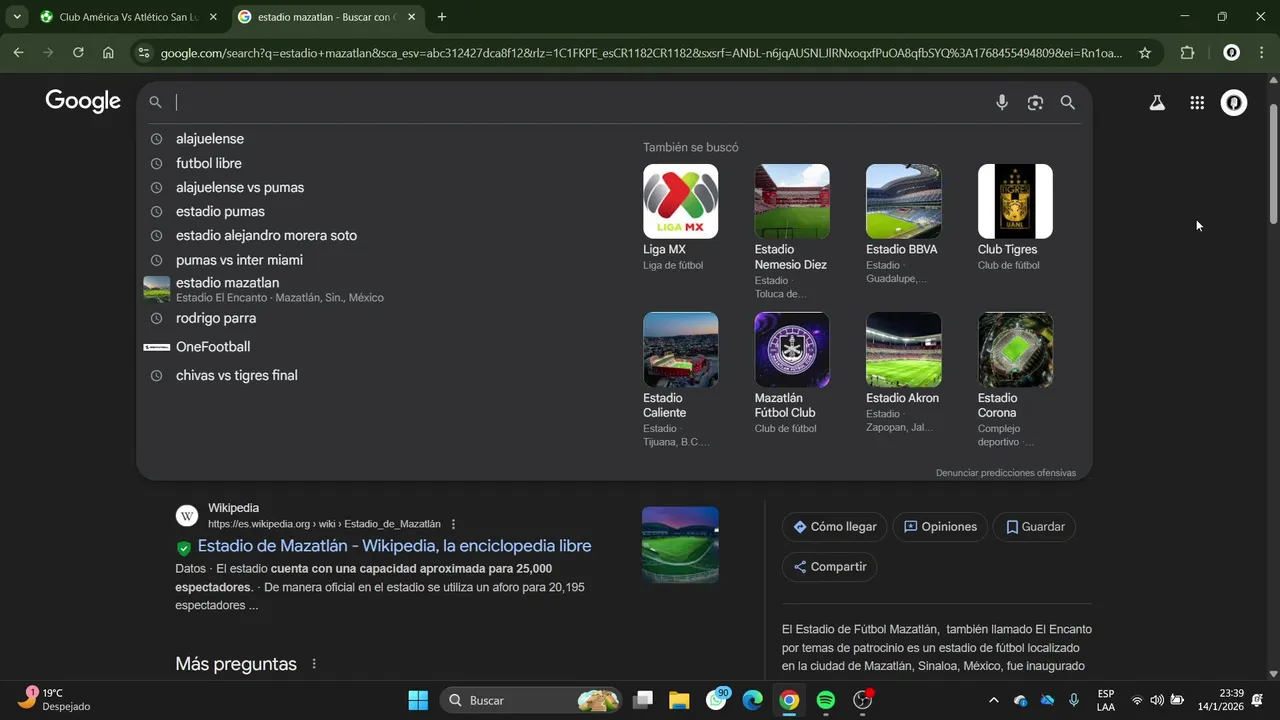
Task: Select suggestion 'alajuelense'
Action: point(209,139)
